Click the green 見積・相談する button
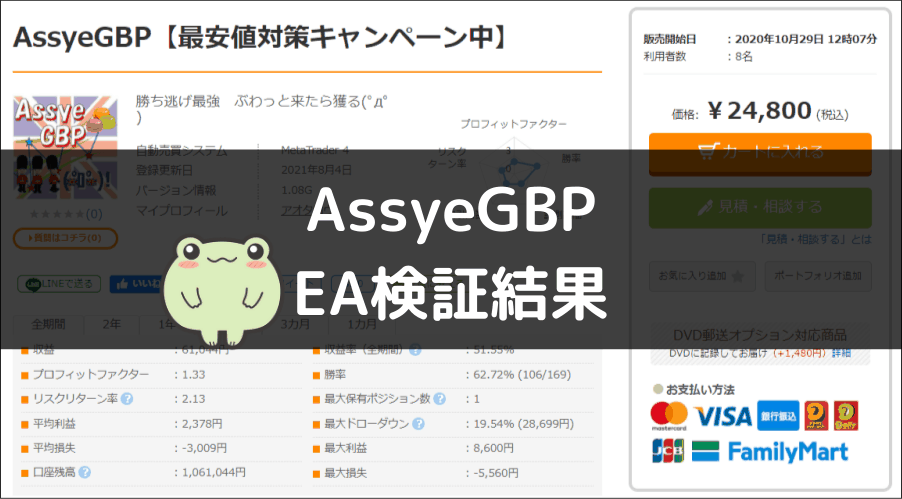 point(760,207)
